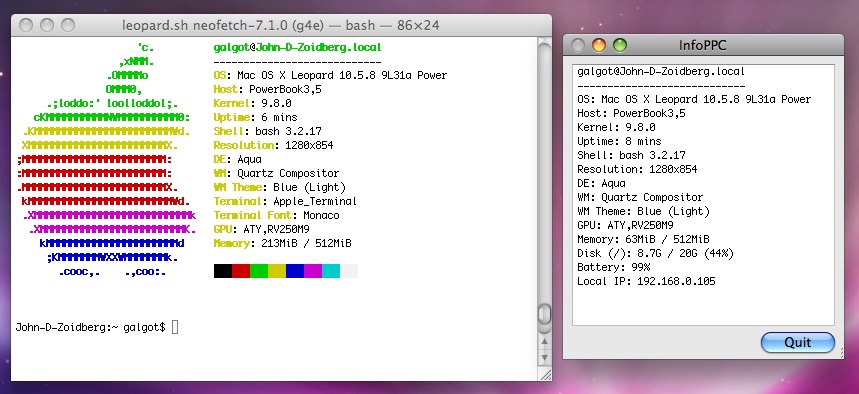The image size is (859, 394).
Task: Click 'WM Theme: Blue (Light)' in Terminal
Action: pyautogui.click(x=280, y=187)
